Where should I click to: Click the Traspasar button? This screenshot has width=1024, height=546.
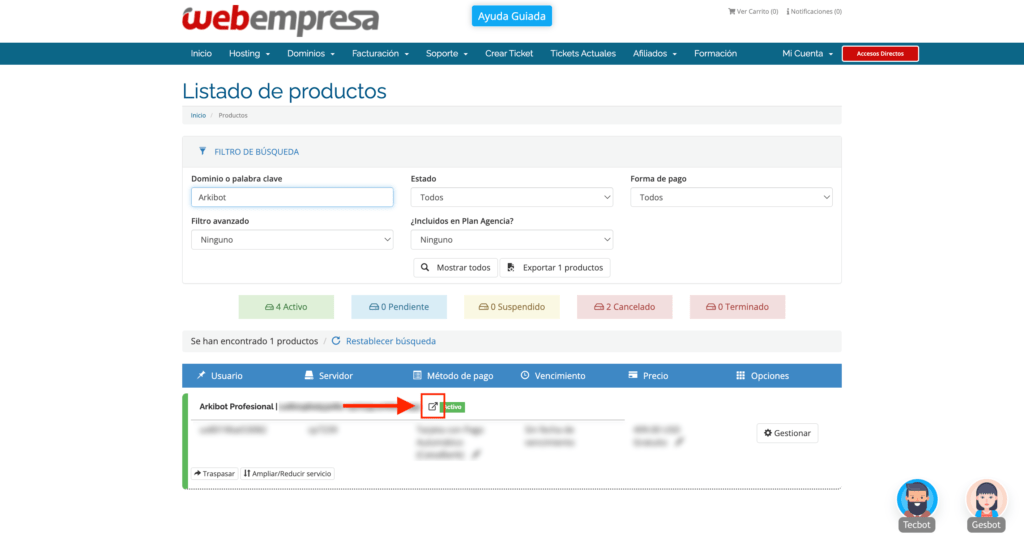[x=214, y=474]
